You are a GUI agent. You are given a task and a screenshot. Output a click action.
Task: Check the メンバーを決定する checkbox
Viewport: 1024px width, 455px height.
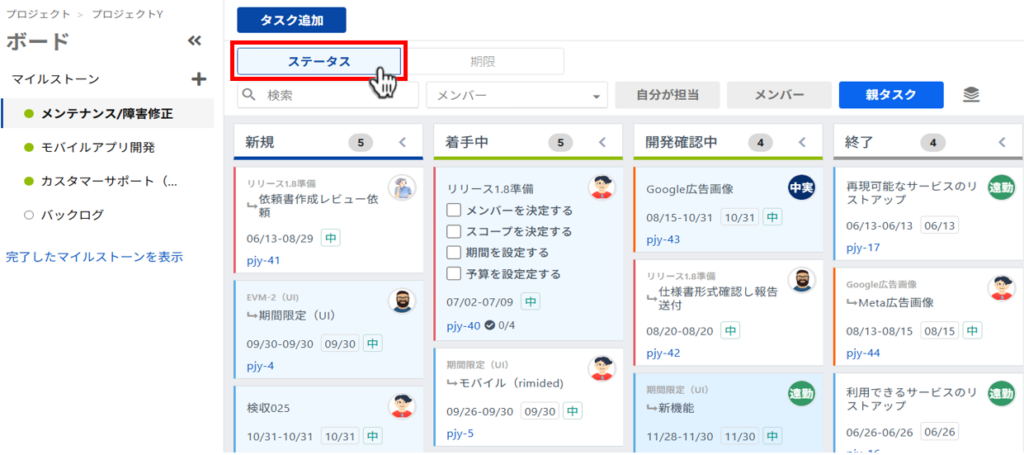(454, 211)
